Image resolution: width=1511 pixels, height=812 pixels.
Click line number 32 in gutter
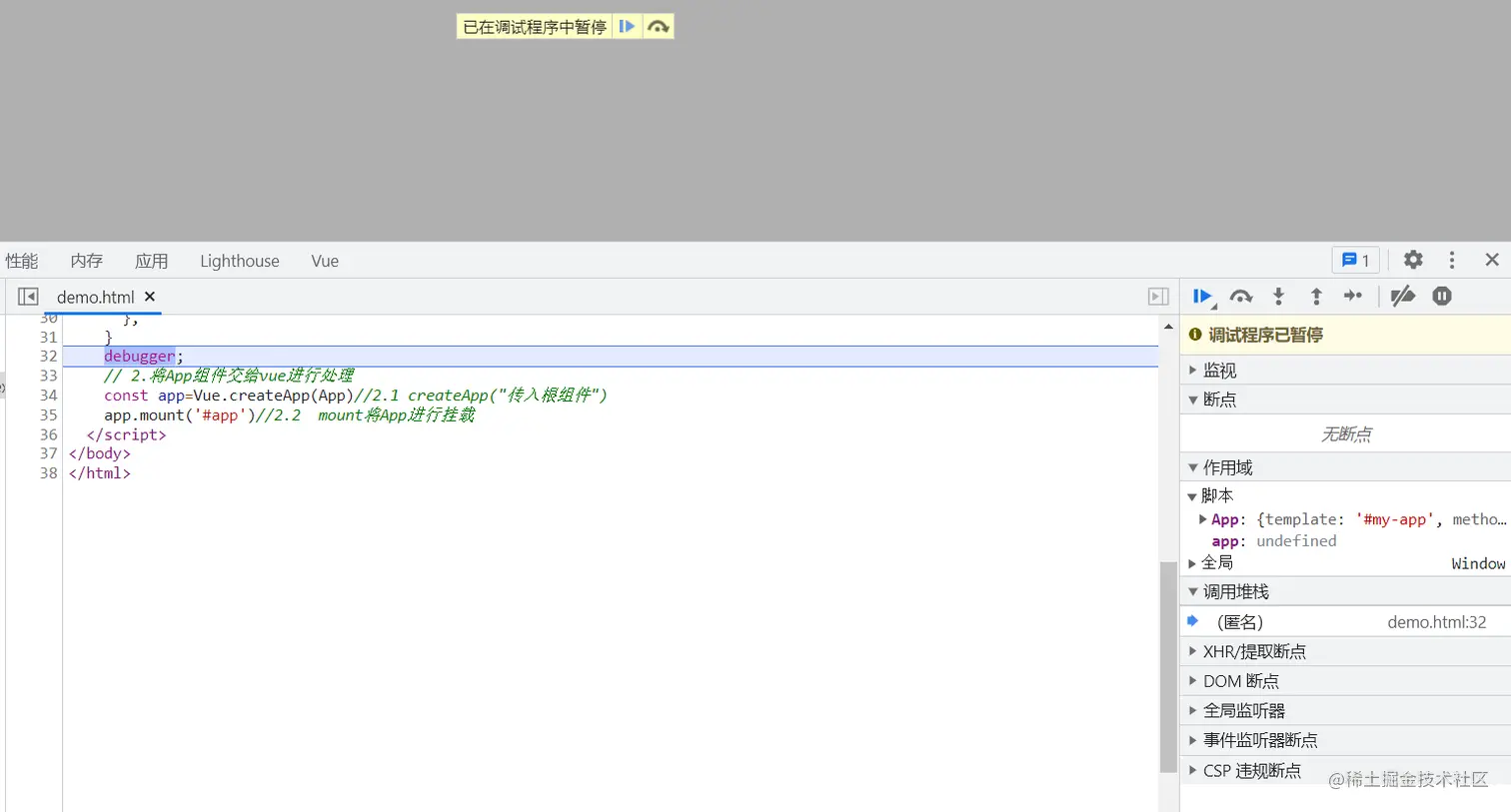coord(49,356)
